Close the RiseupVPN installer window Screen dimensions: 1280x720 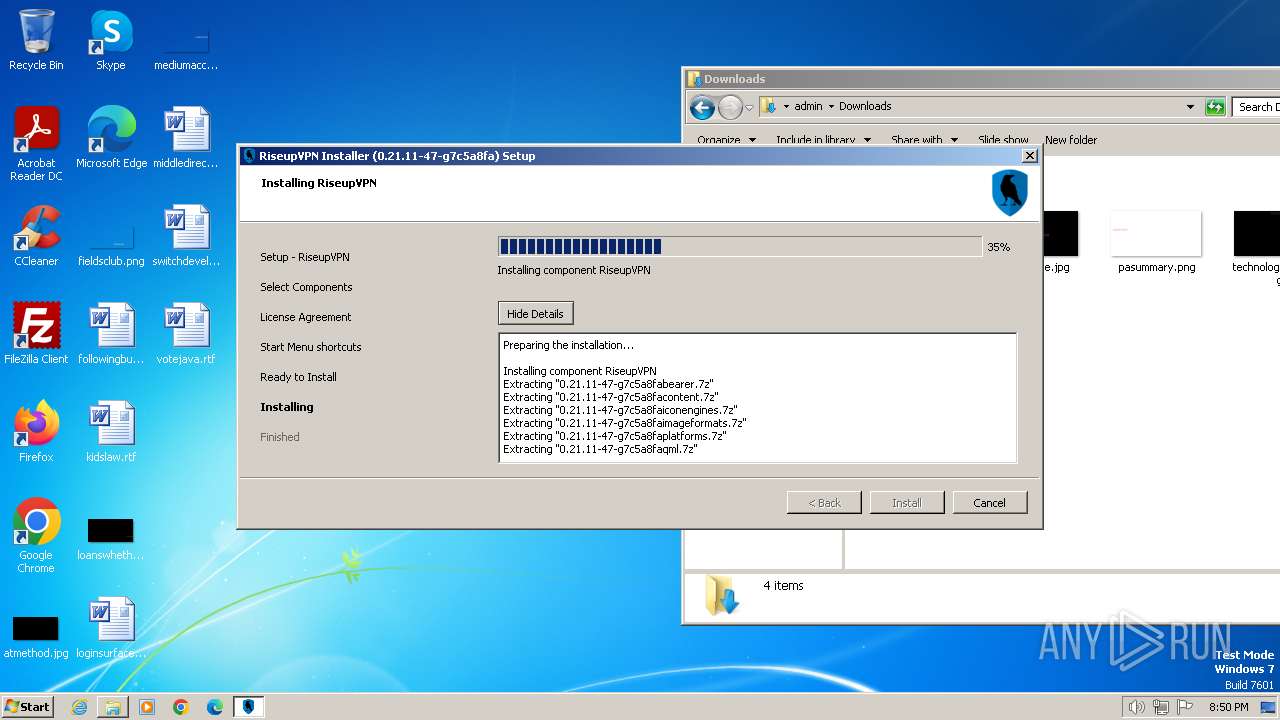[1029, 156]
